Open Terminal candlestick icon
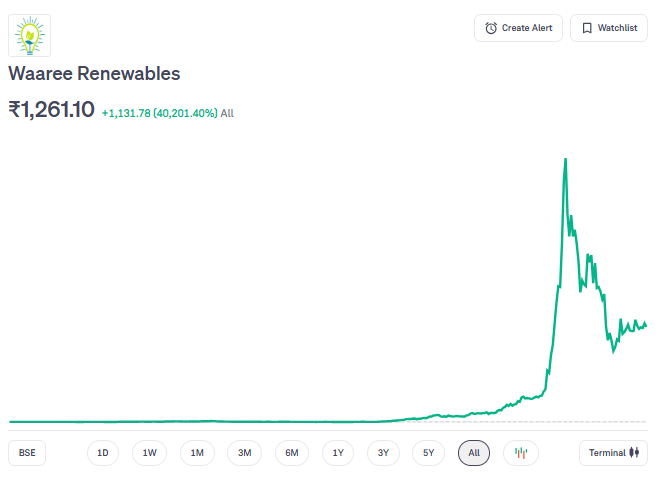Screen dimensions: 666x488 [x=634, y=453]
